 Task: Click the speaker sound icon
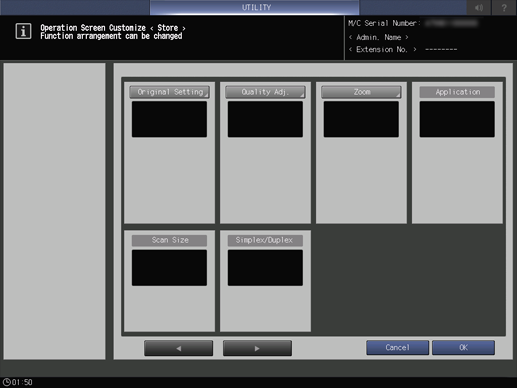pos(479,7)
